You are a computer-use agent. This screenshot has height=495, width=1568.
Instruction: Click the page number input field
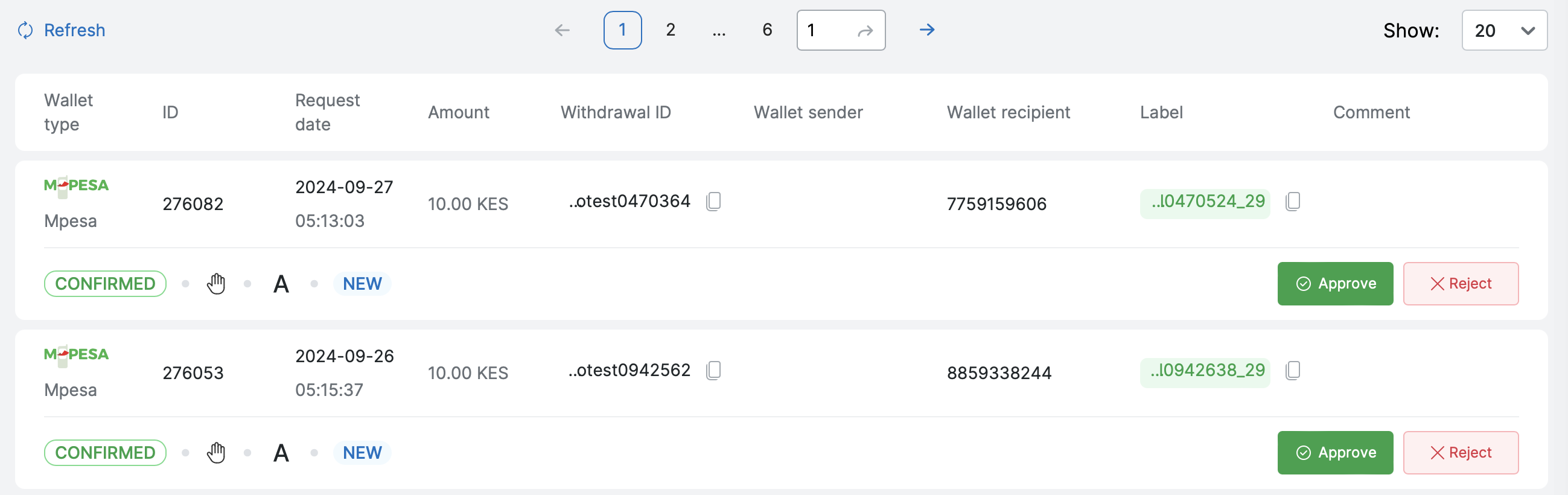tap(826, 30)
